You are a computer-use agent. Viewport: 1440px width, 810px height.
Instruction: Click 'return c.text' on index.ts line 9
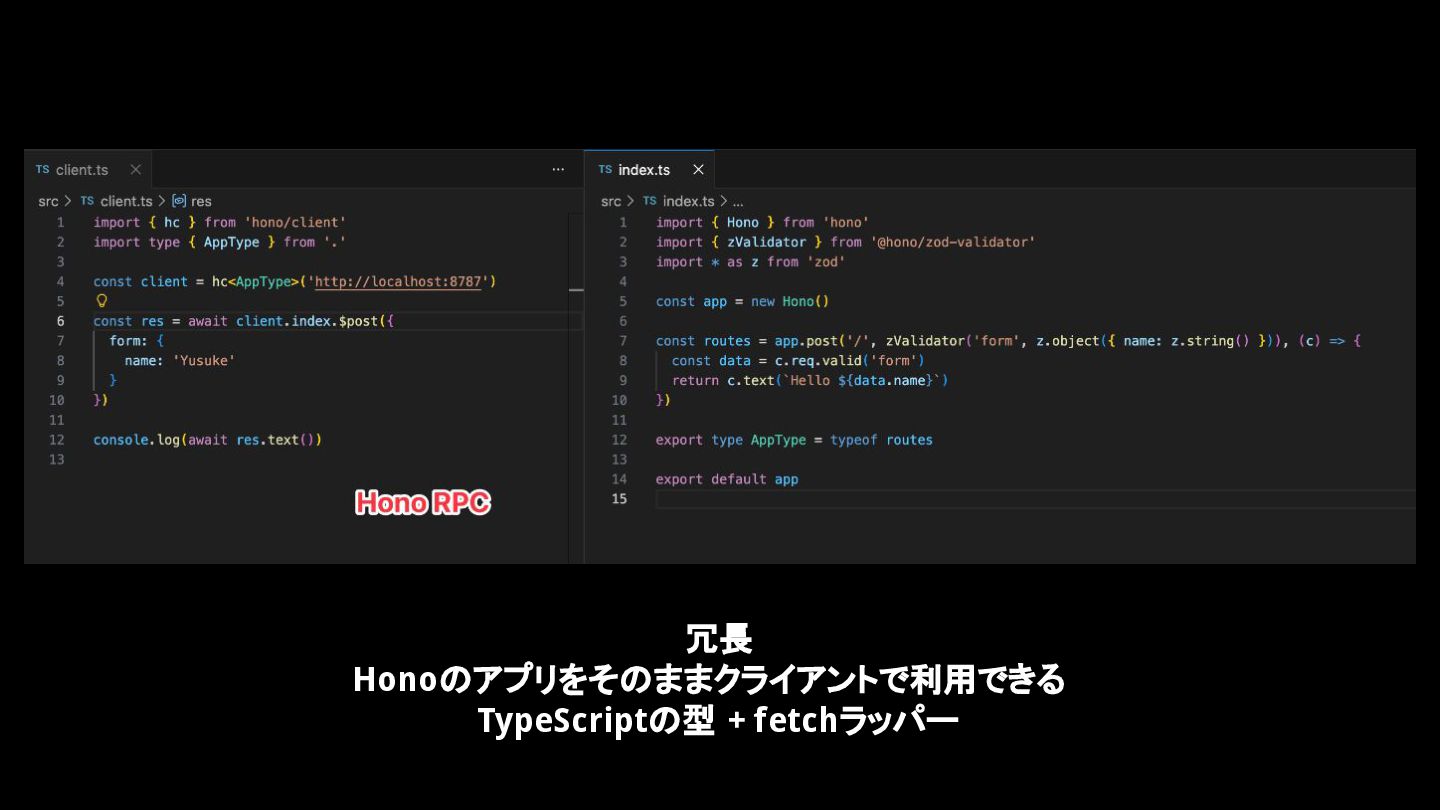(723, 380)
